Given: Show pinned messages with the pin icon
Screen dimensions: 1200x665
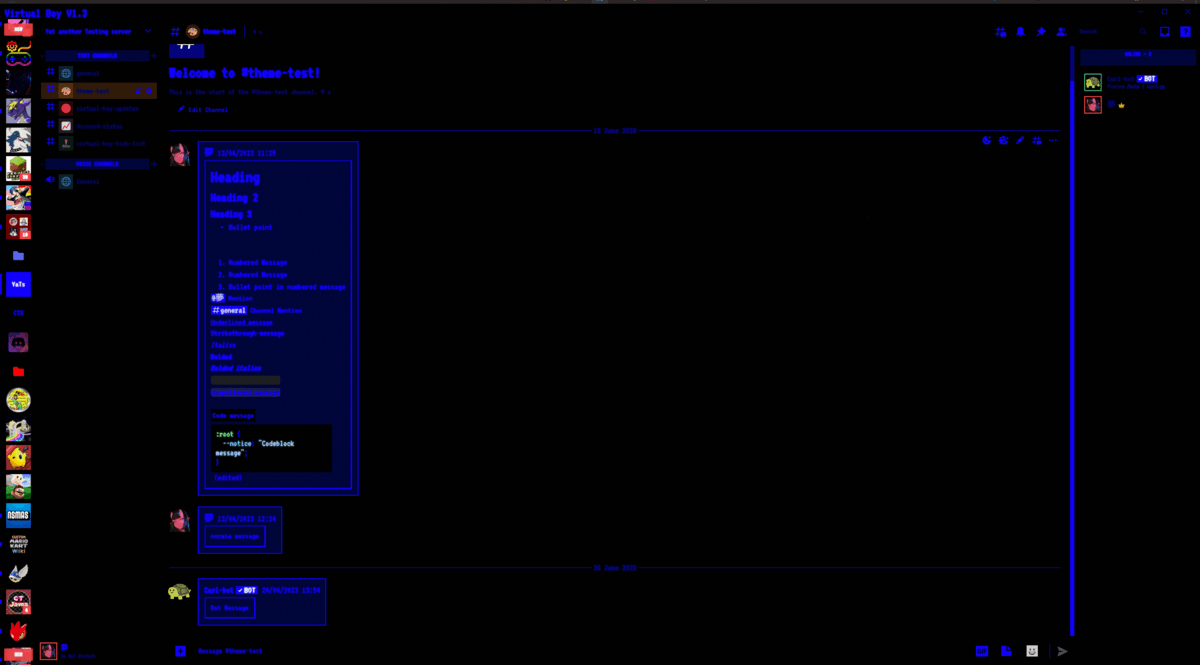Looking at the screenshot, I should click(1041, 32).
